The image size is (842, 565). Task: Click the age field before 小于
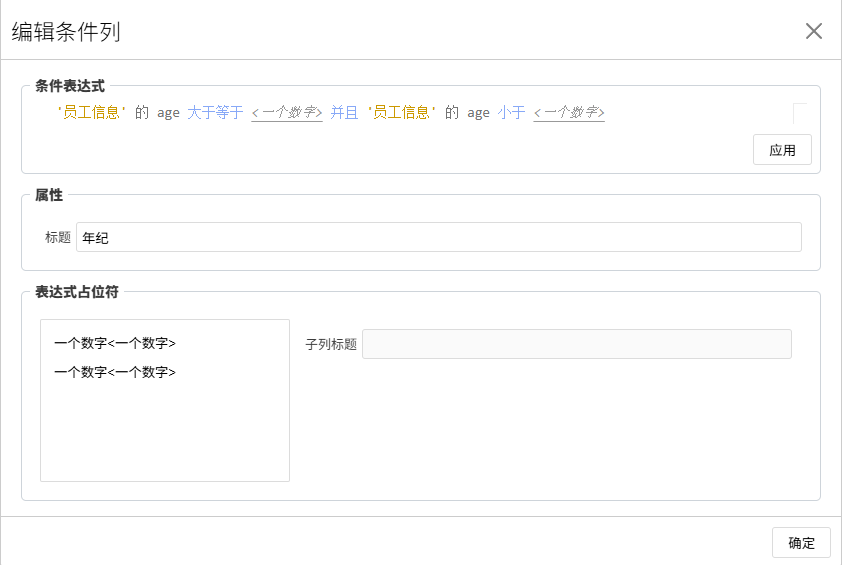point(478,113)
